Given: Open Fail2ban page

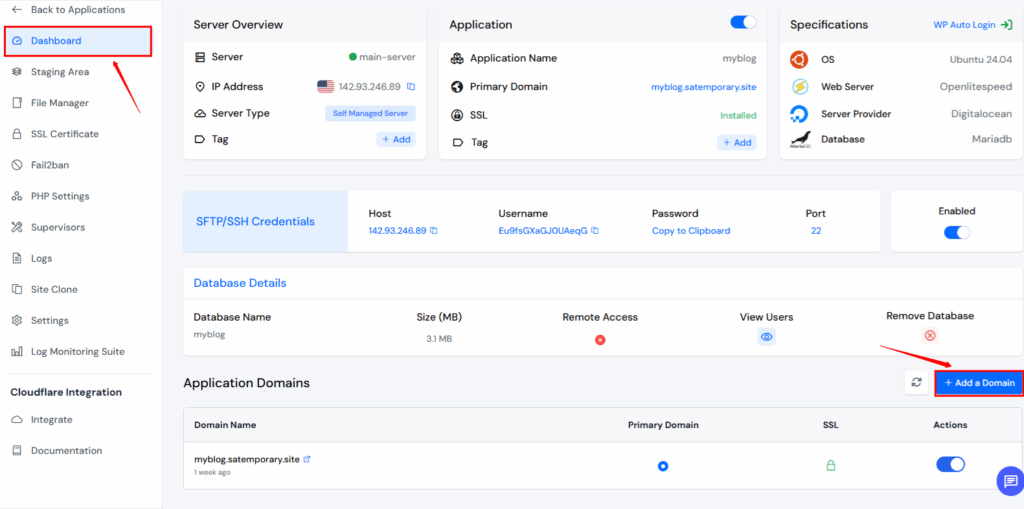Looking at the screenshot, I should click(50, 165).
